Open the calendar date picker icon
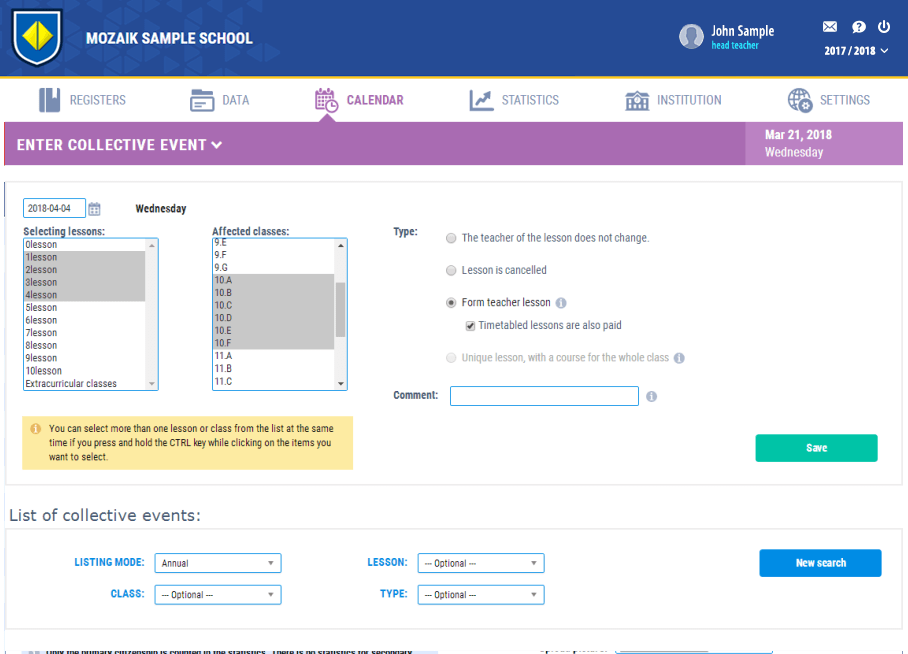908x654 pixels. click(94, 209)
